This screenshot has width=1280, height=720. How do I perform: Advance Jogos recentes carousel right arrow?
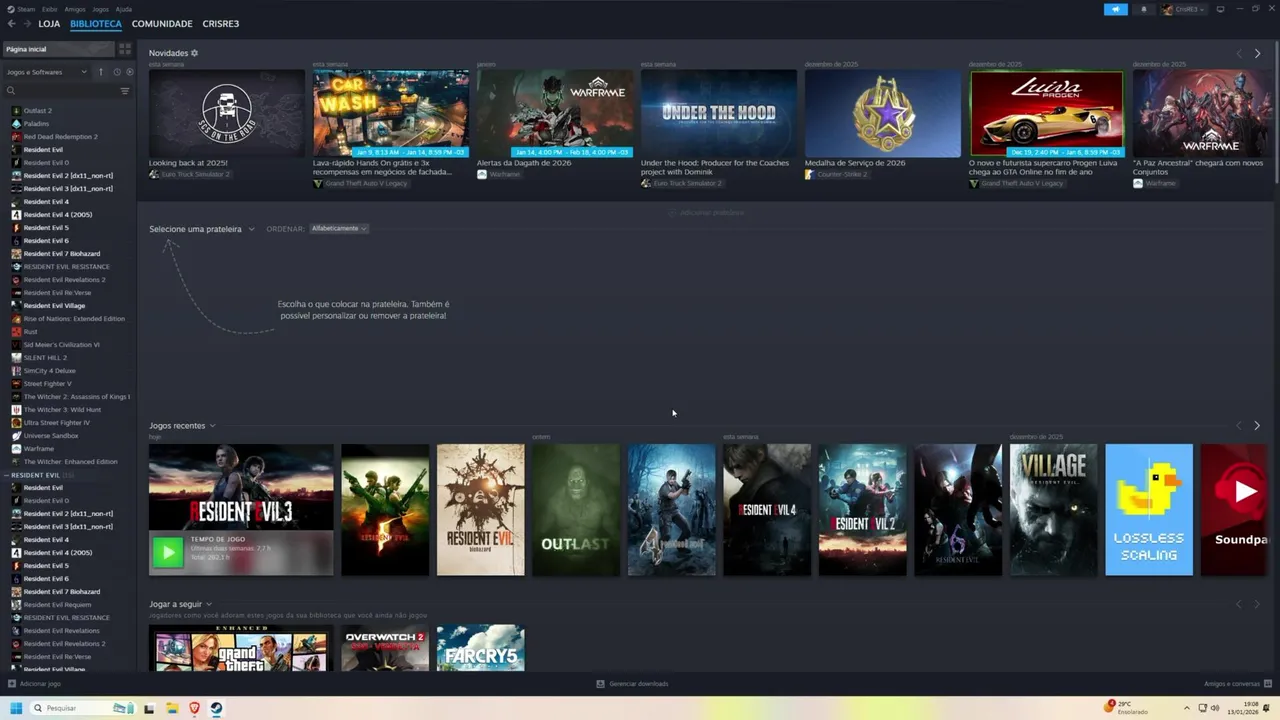(1257, 425)
